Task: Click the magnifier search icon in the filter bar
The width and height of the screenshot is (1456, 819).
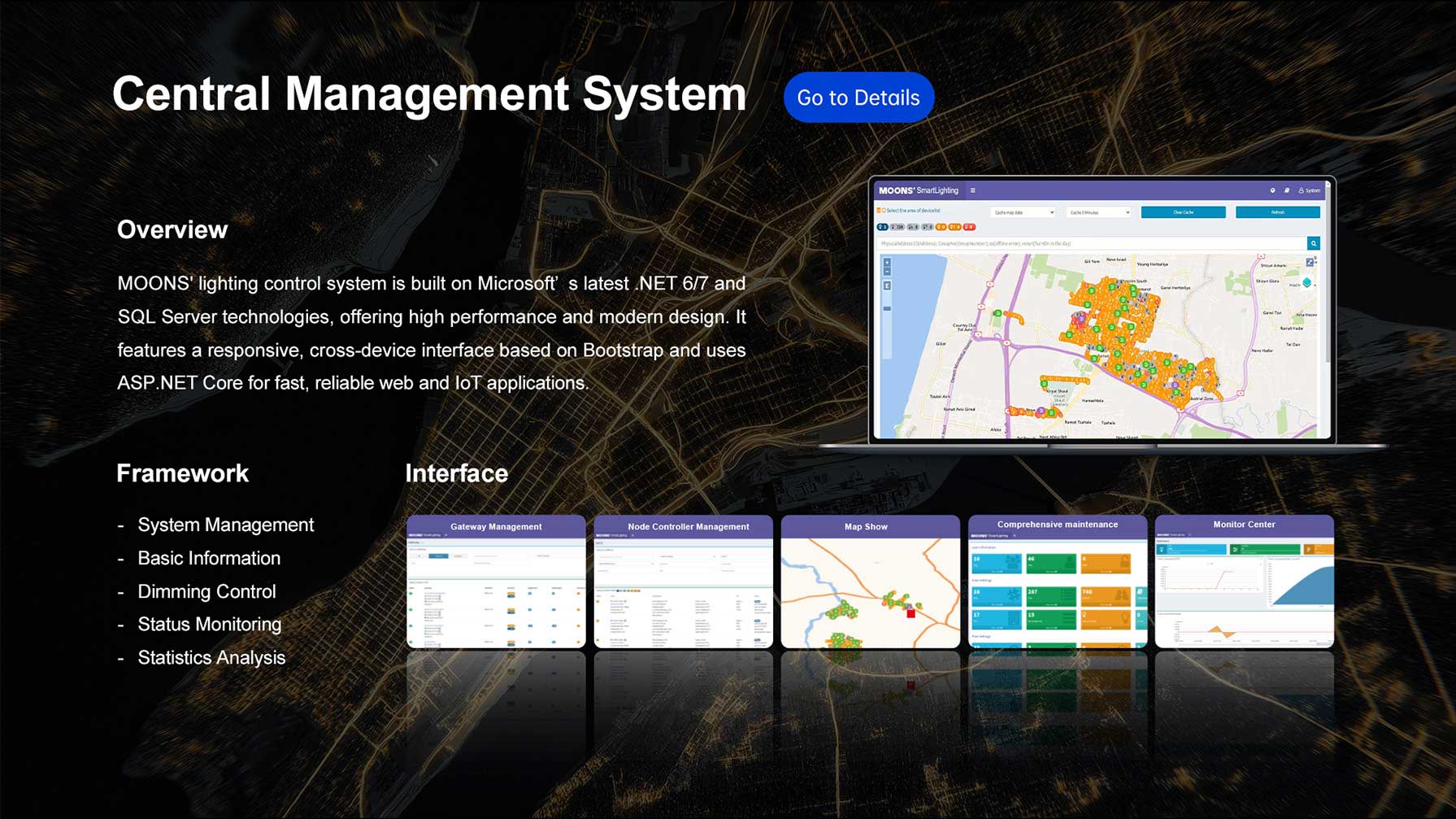Action: 1314,243
